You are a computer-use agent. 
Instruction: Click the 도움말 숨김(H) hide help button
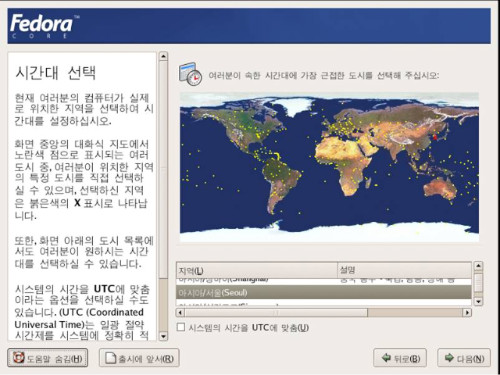click(48, 358)
